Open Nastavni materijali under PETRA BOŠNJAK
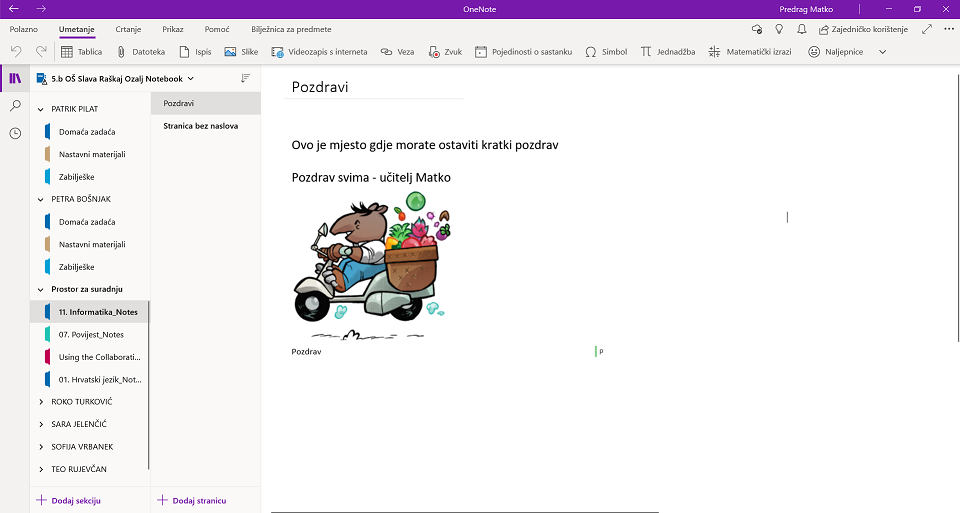This screenshot has height=513, width=960. click(x=89, y=244)
